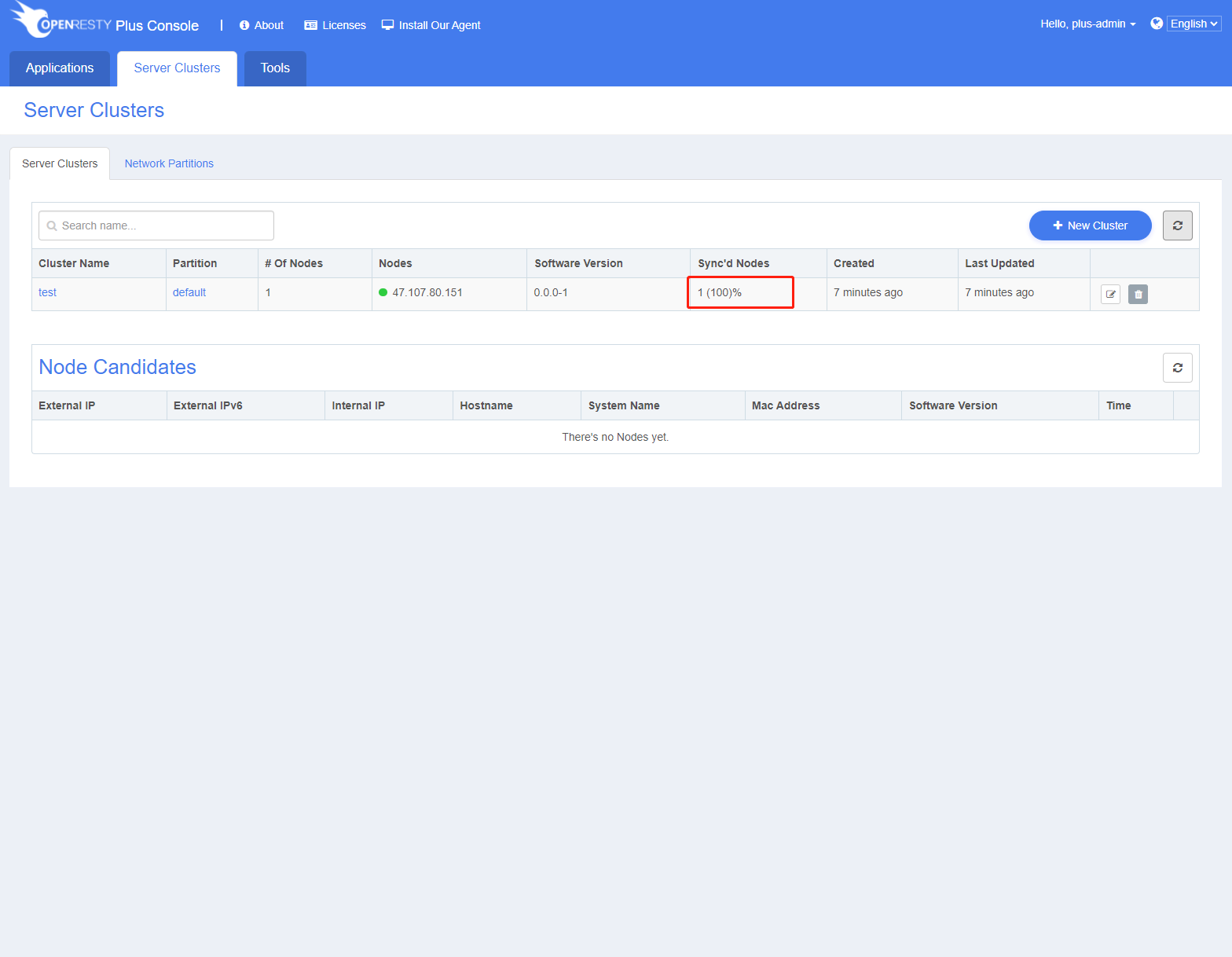Open the About page

point(262,25)
